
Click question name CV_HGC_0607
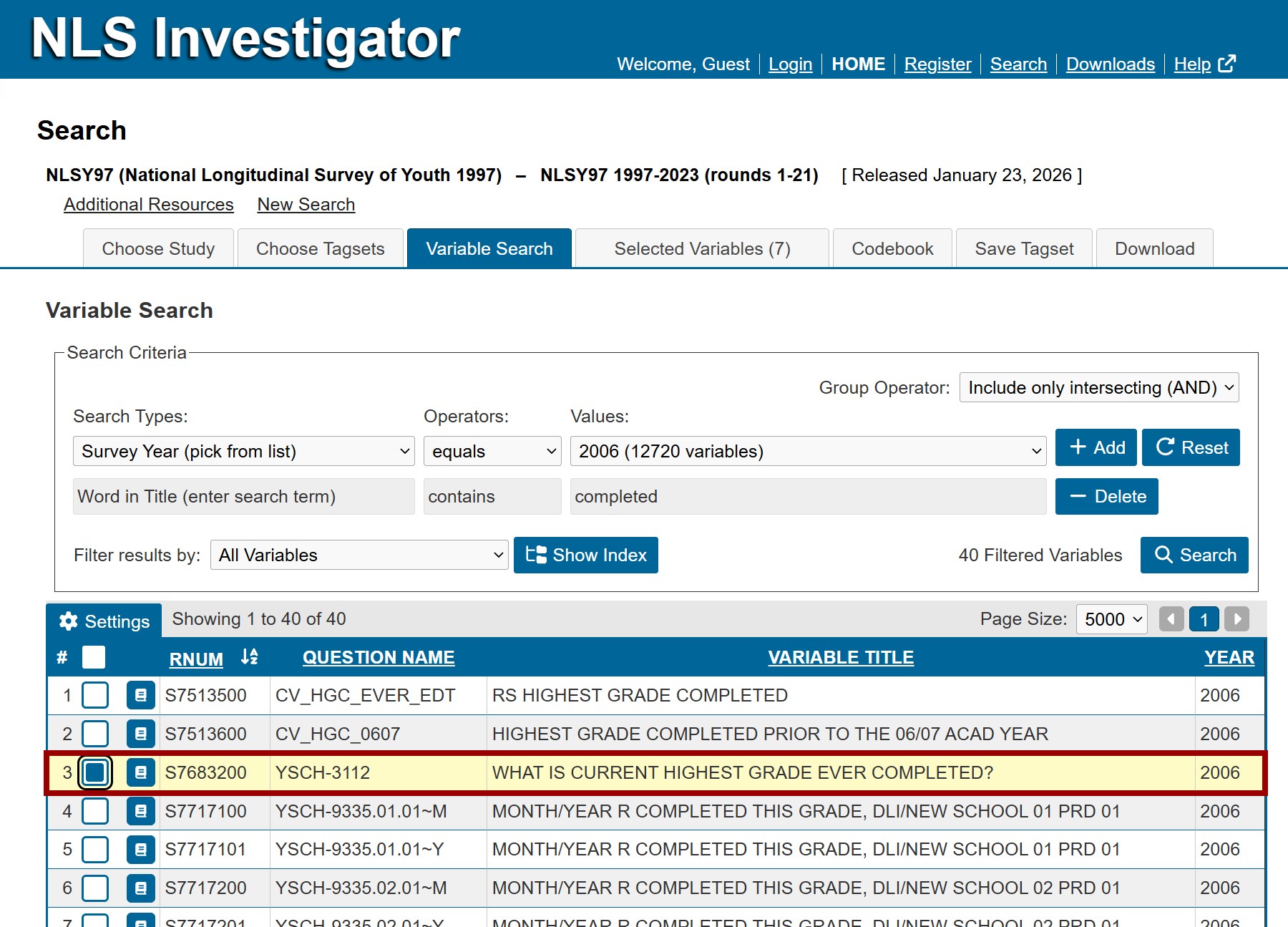[338, 734]
